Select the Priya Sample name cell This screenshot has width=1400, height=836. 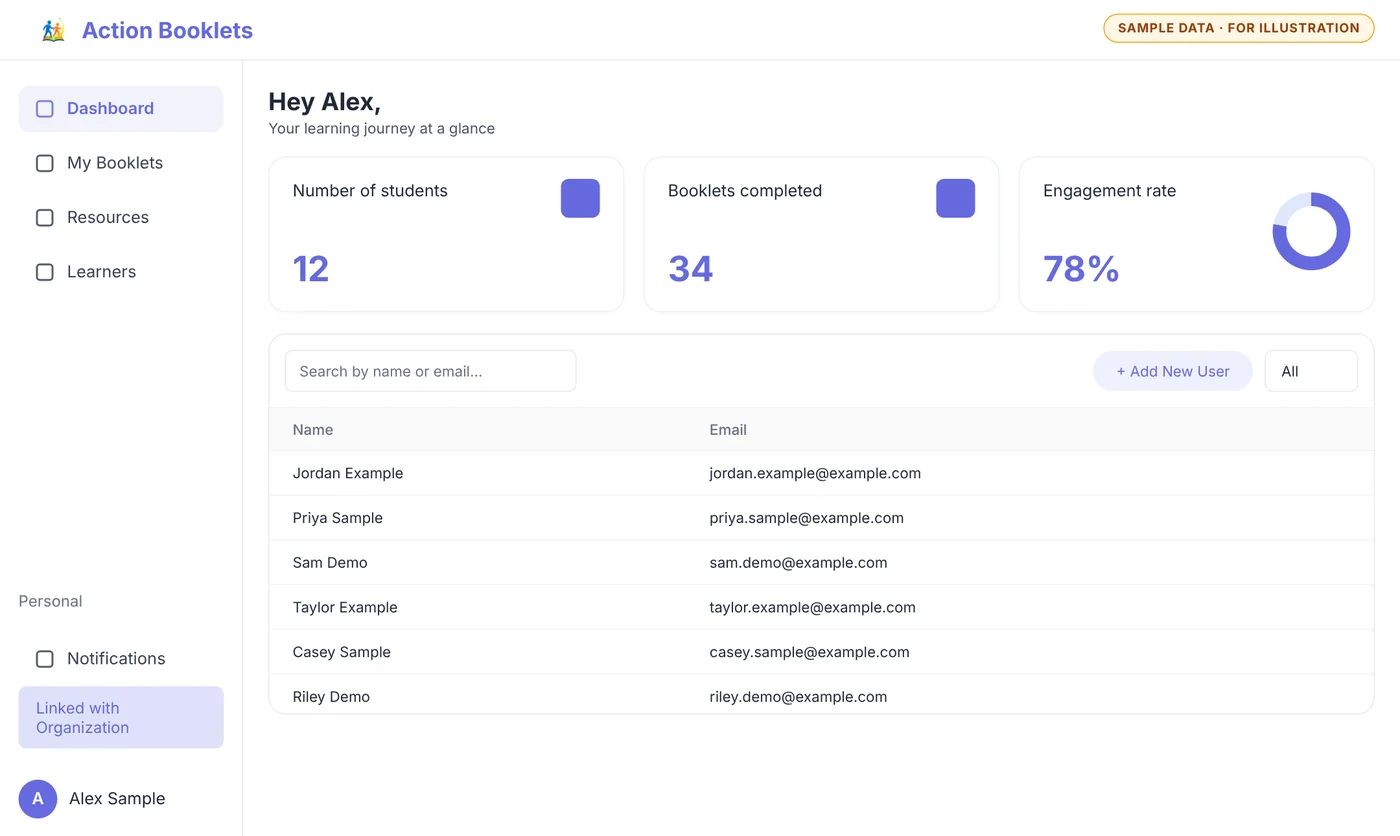[338, 518]
